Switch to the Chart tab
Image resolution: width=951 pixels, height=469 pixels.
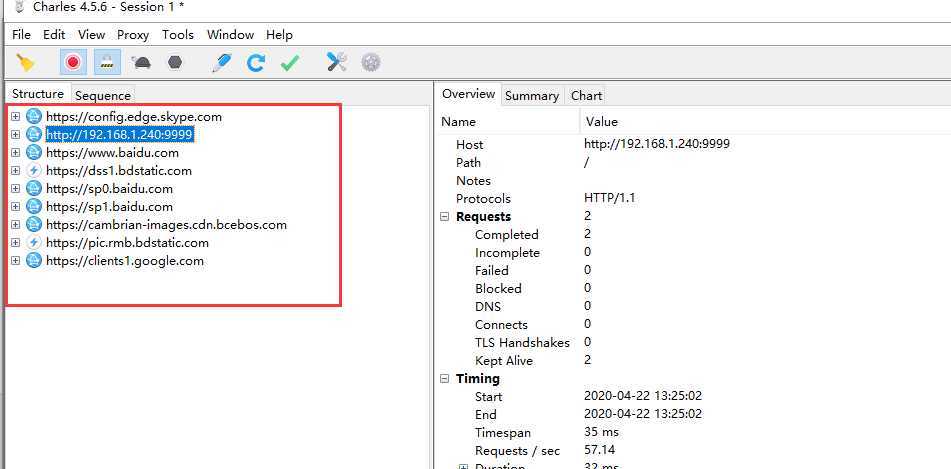586,96
